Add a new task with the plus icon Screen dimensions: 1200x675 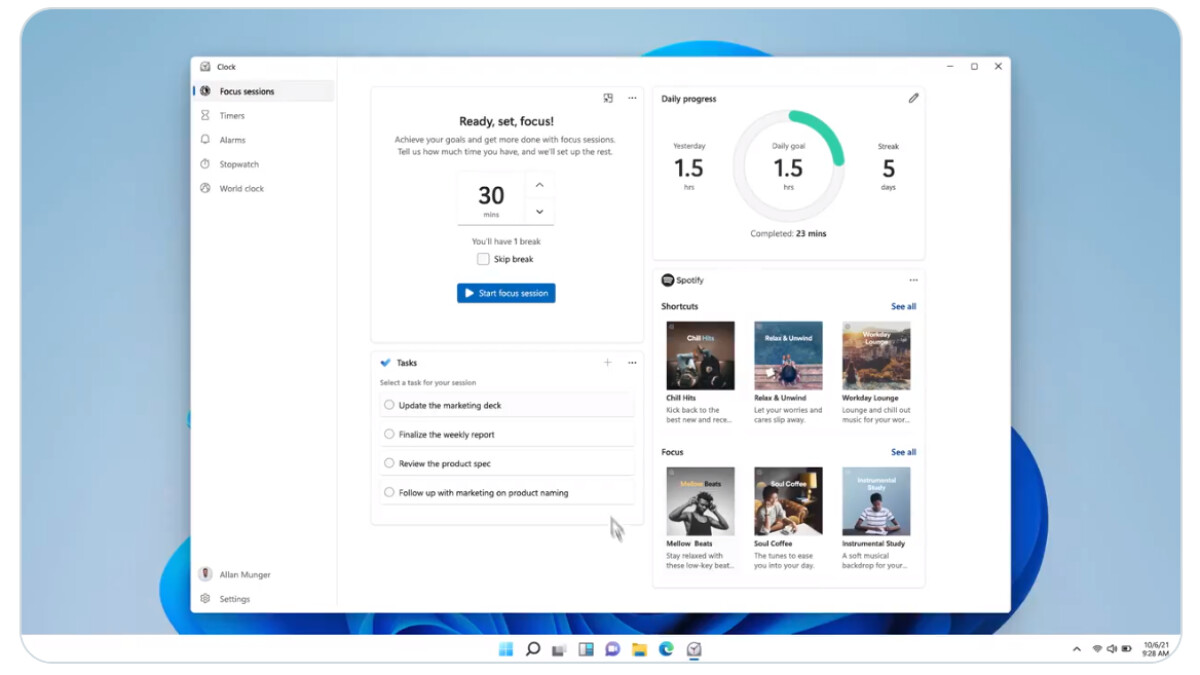point(607,362)
